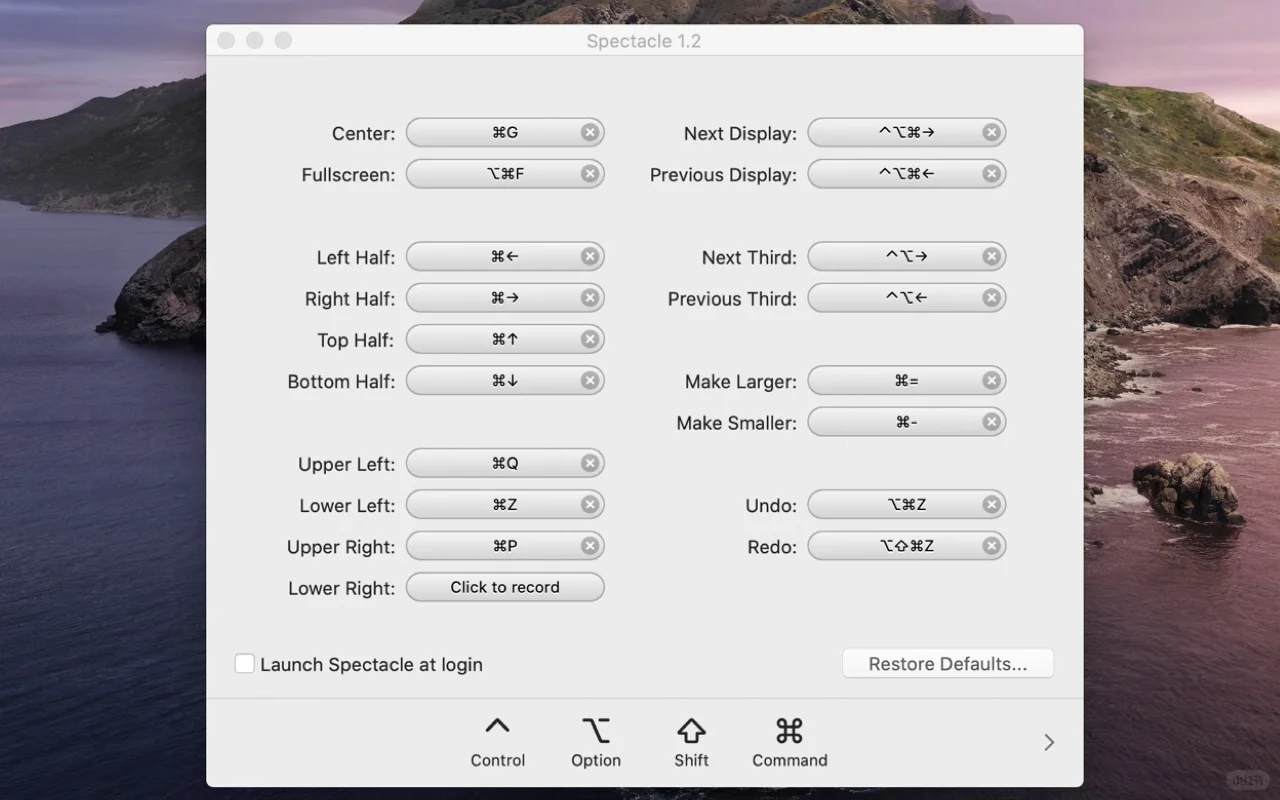1280x800 pixels.
Task: Remove the Make Larger shortcut
Action: tap(991, 380)
